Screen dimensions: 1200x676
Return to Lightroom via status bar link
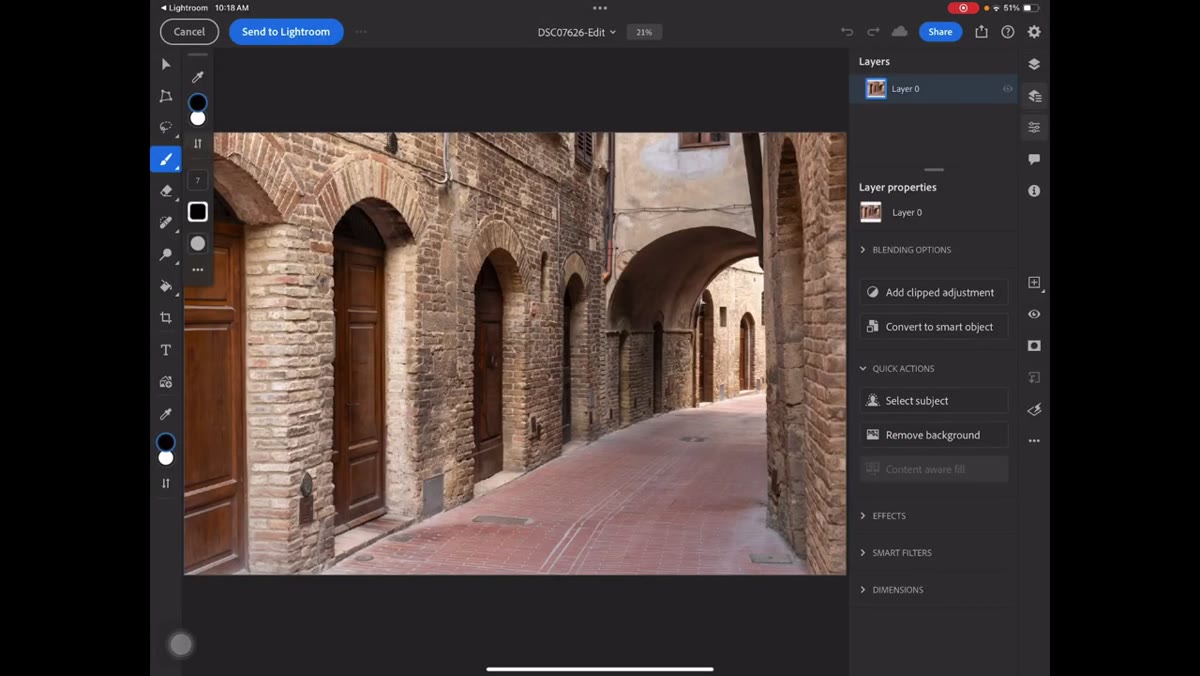click(185, 8)
